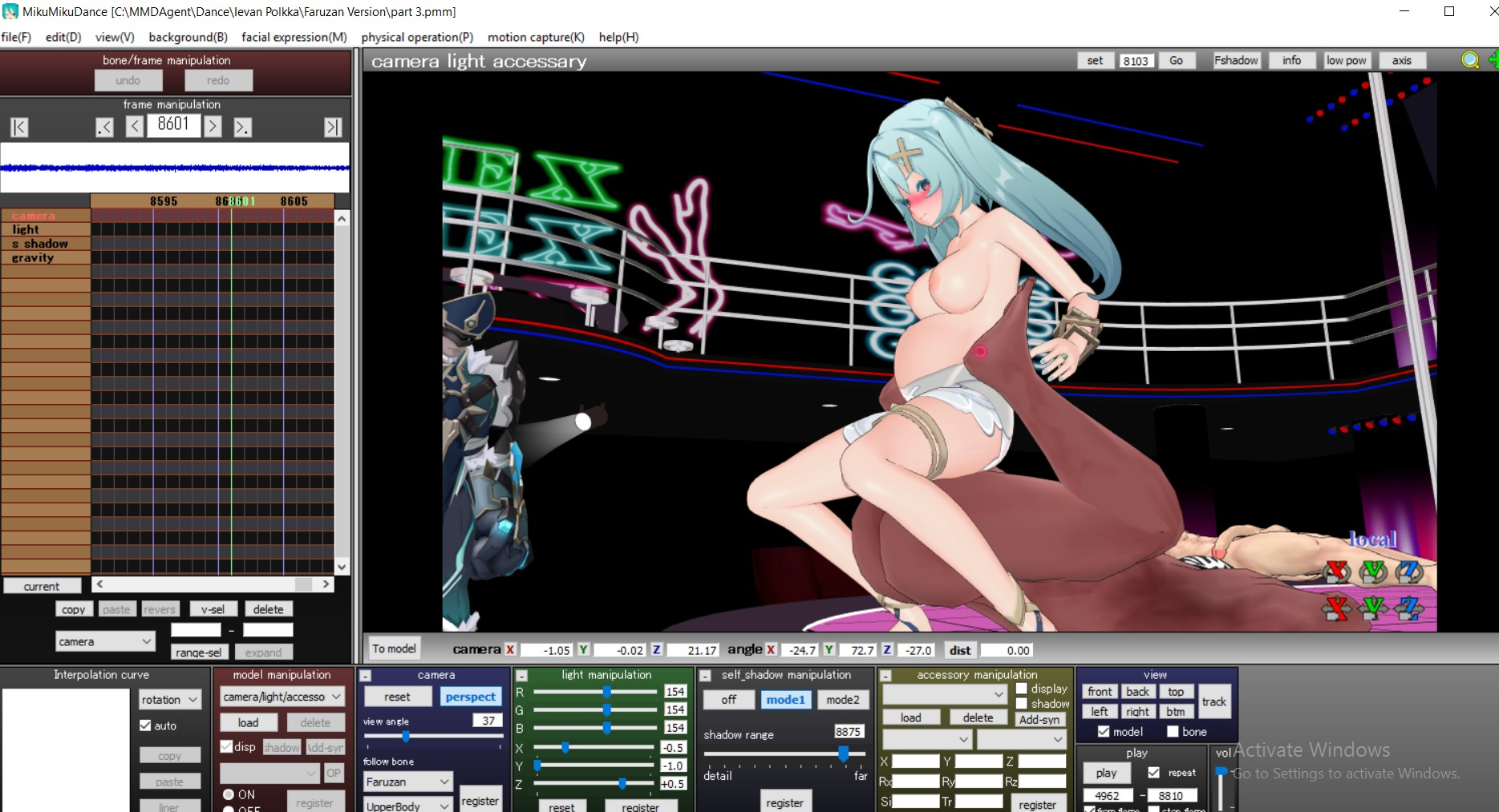Screen dimensions: 1499x812
Task: Open the accessory list dropdown above load
Action: 944,693
